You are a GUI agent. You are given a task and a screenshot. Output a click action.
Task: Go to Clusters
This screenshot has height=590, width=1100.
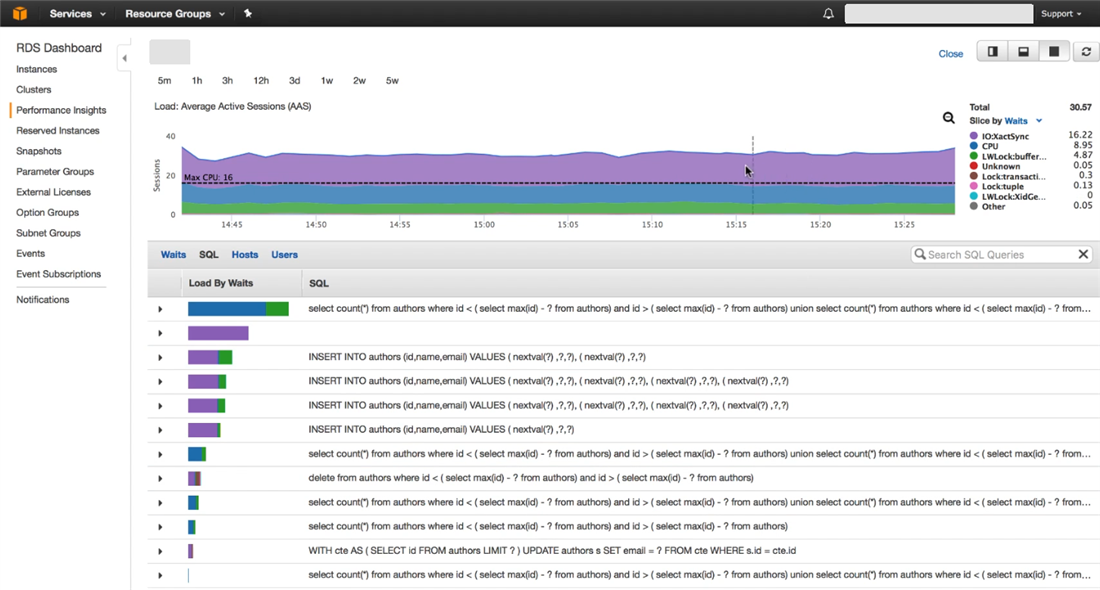34,89
